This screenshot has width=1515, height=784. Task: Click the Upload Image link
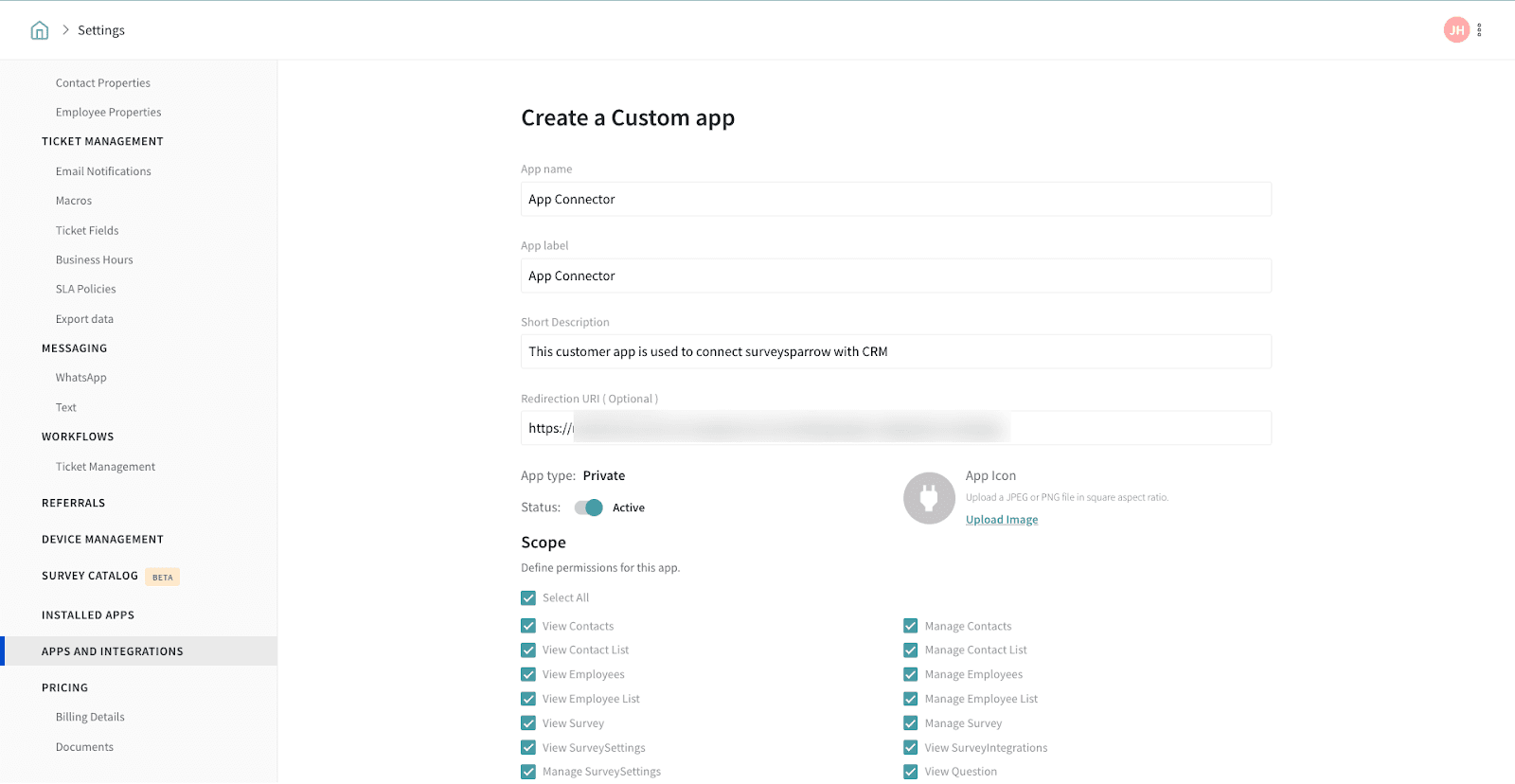(x=1001, y=520)
